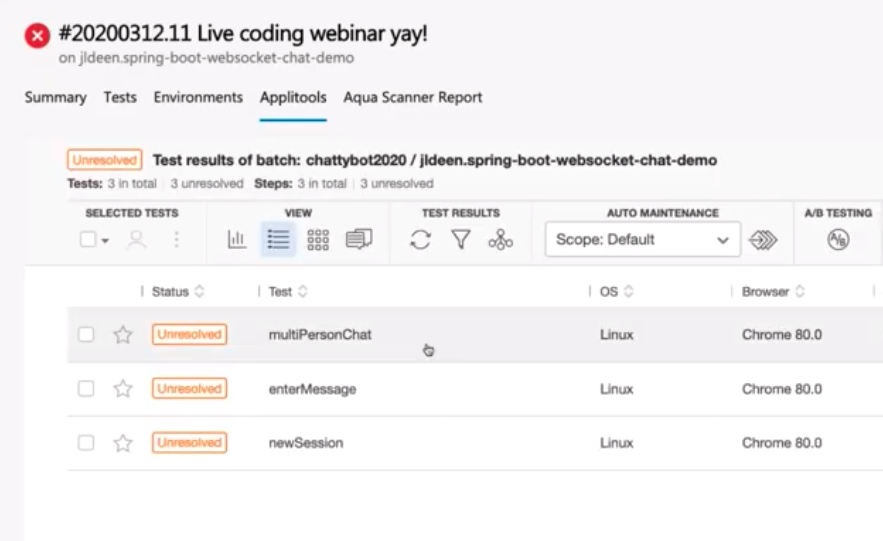Check the multiPersonChat row checkbox
The width and height of the screenshot is (883, 541).
[86, 335]
